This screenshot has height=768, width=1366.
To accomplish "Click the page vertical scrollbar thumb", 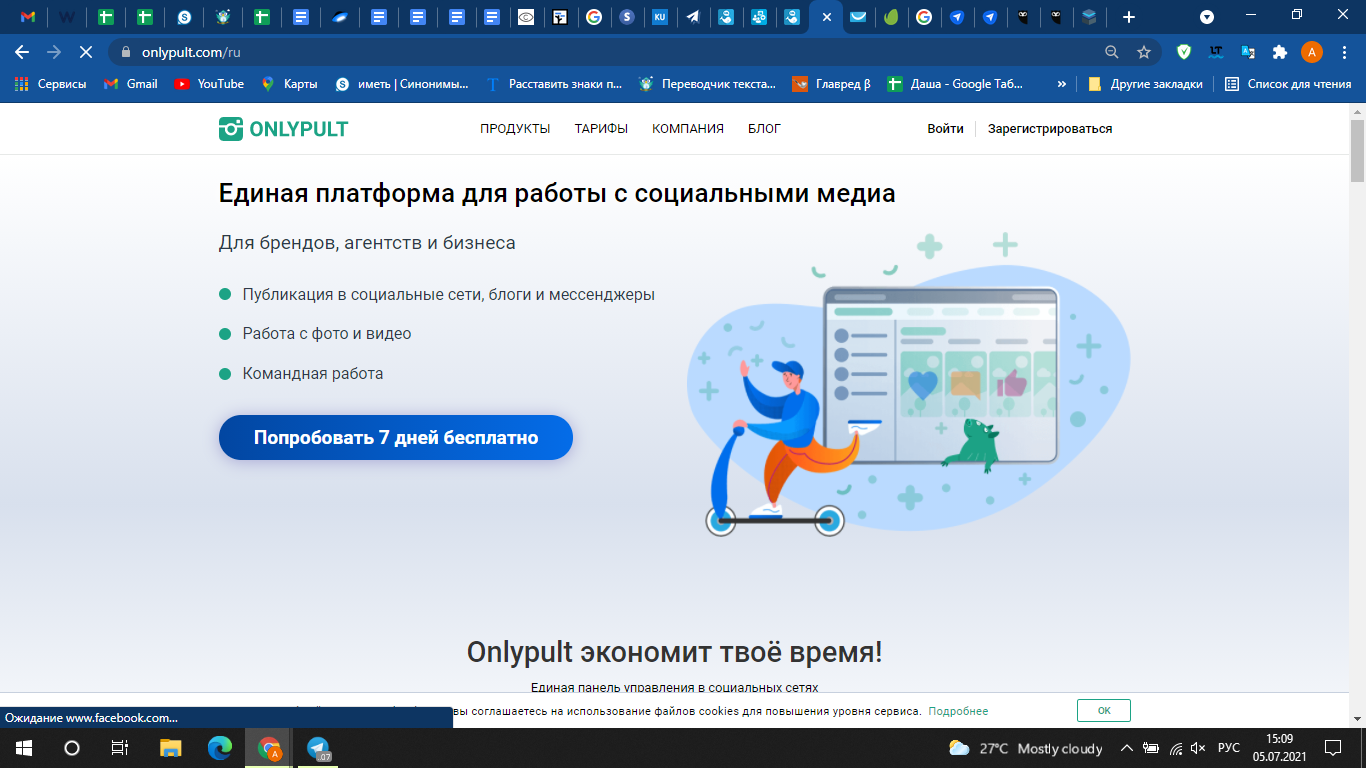I will tap(1357, 148).
